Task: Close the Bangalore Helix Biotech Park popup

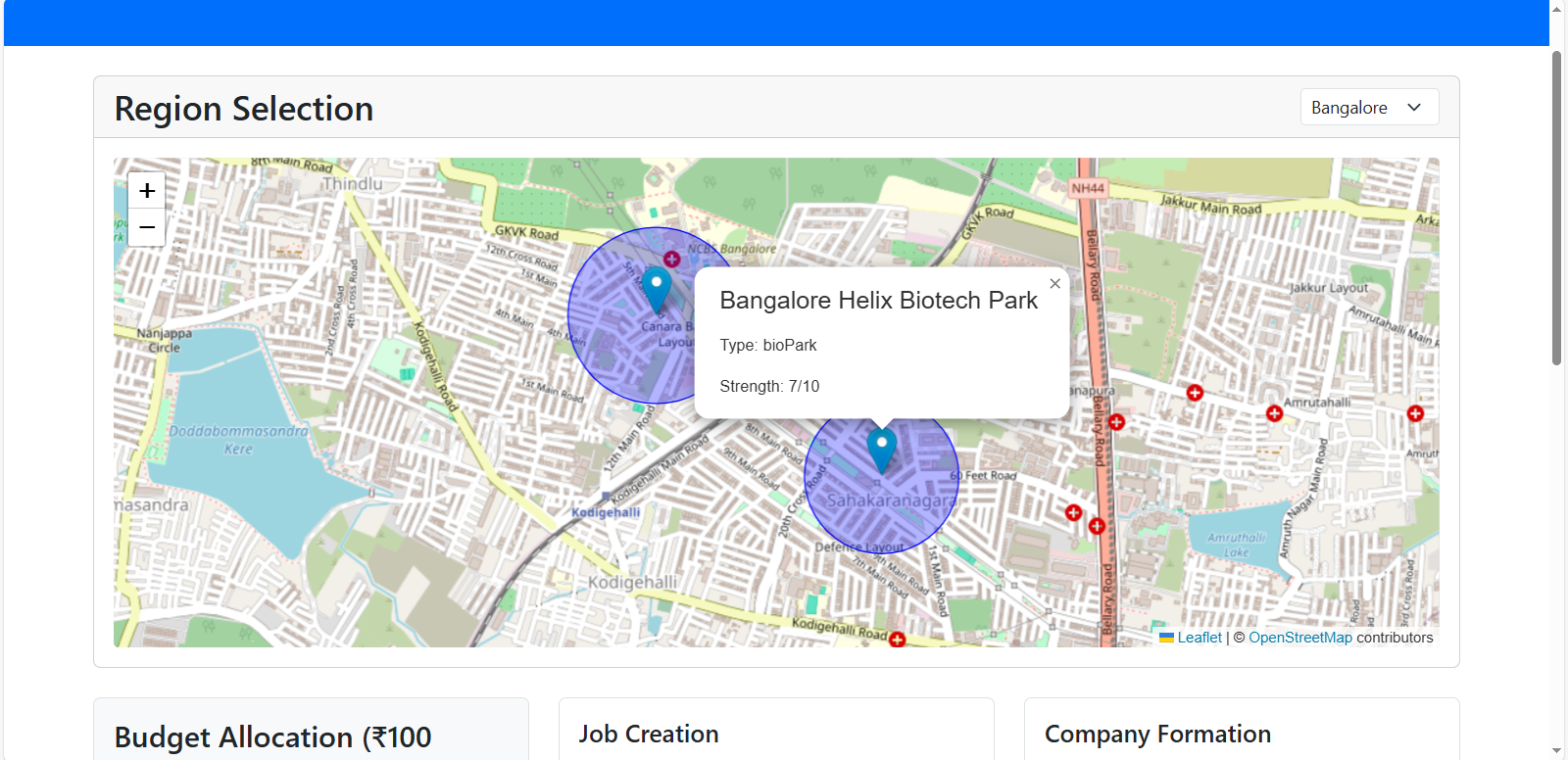Action: [1054, 283]
